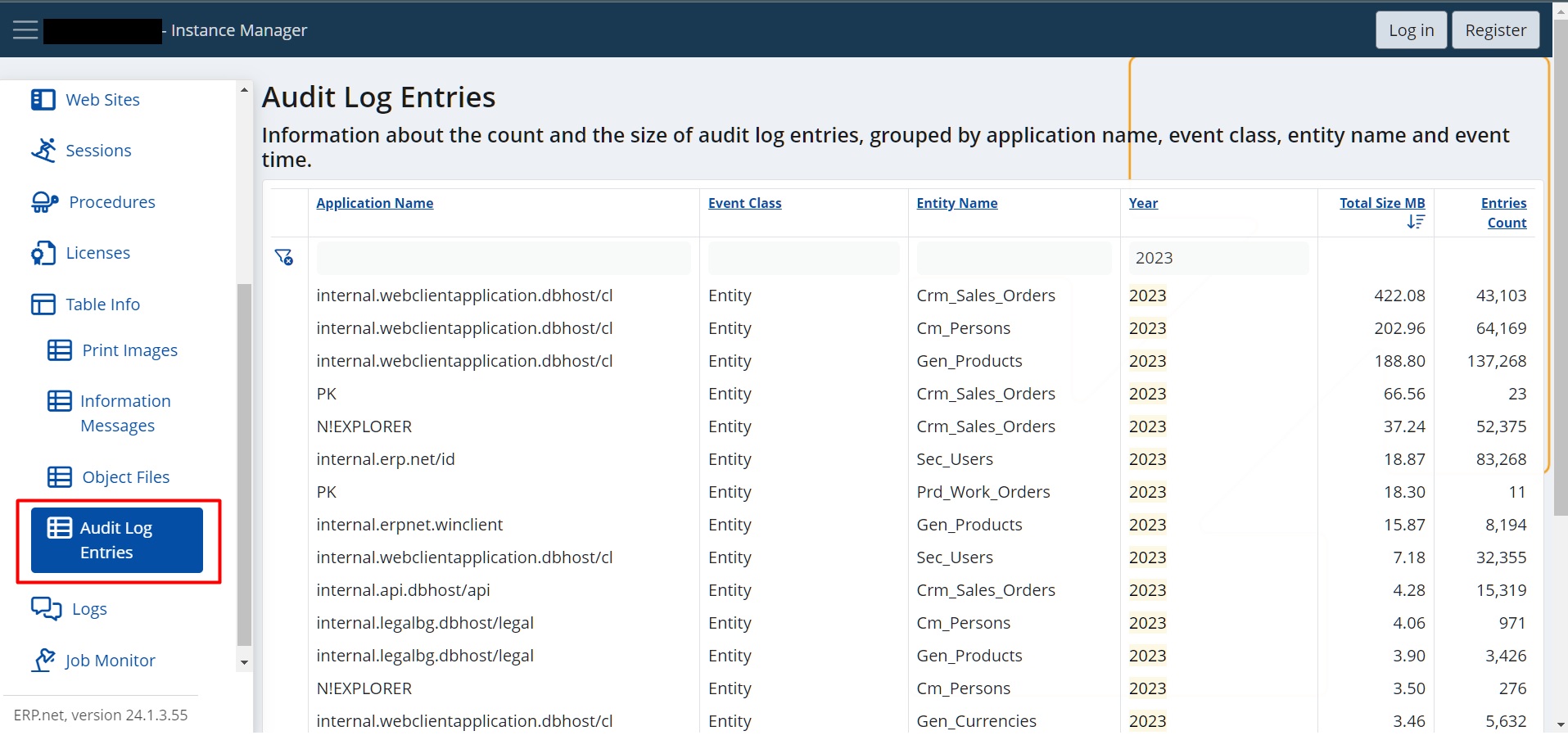This screenshot has width=1568, height=749.
Task: Click the 32,355 entries count cell
Action: tap(1501, 557)
